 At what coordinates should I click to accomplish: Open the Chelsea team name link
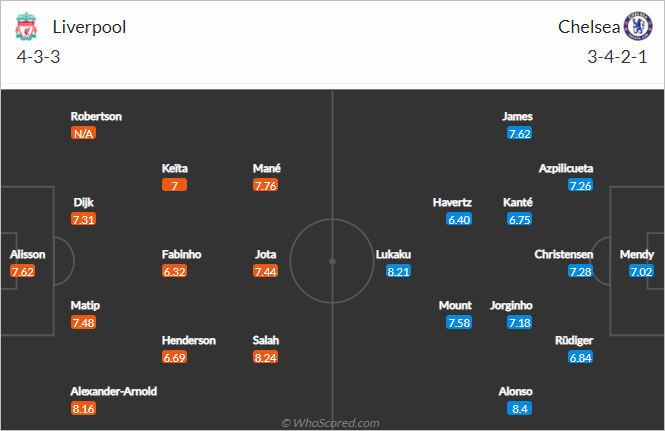point(589,27)
